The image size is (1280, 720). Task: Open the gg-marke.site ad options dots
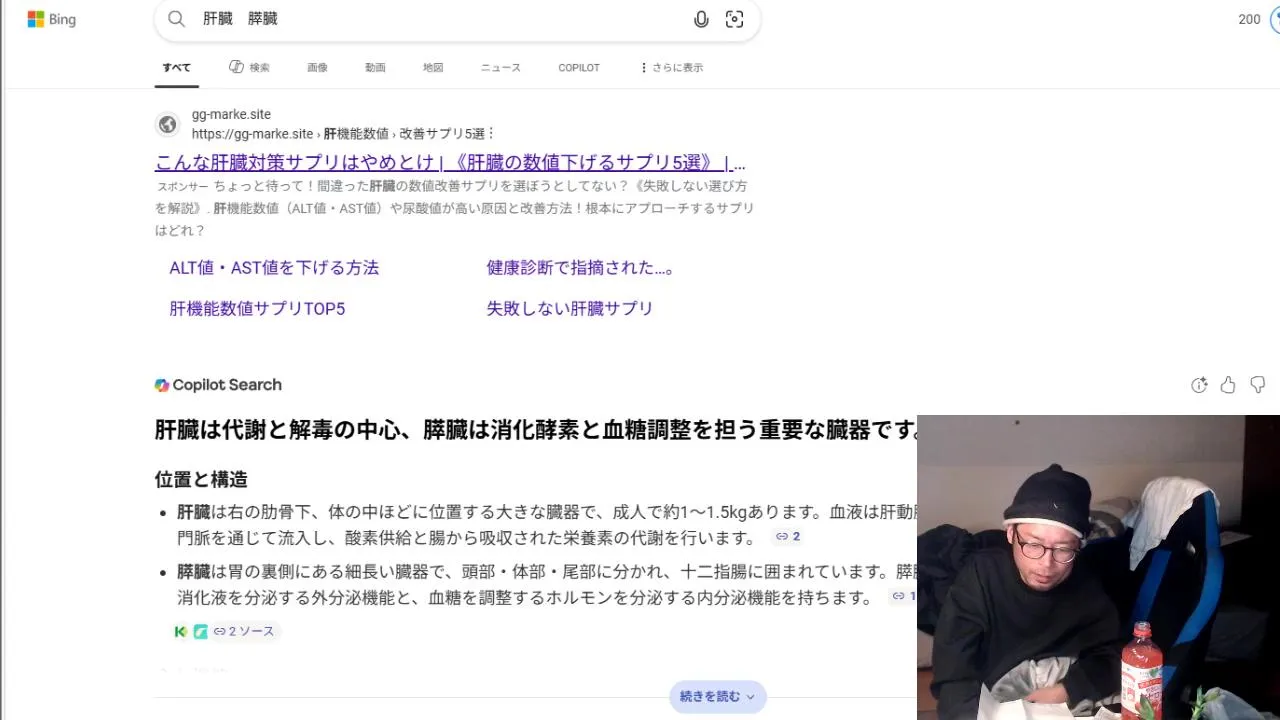[x=490, y=134]
